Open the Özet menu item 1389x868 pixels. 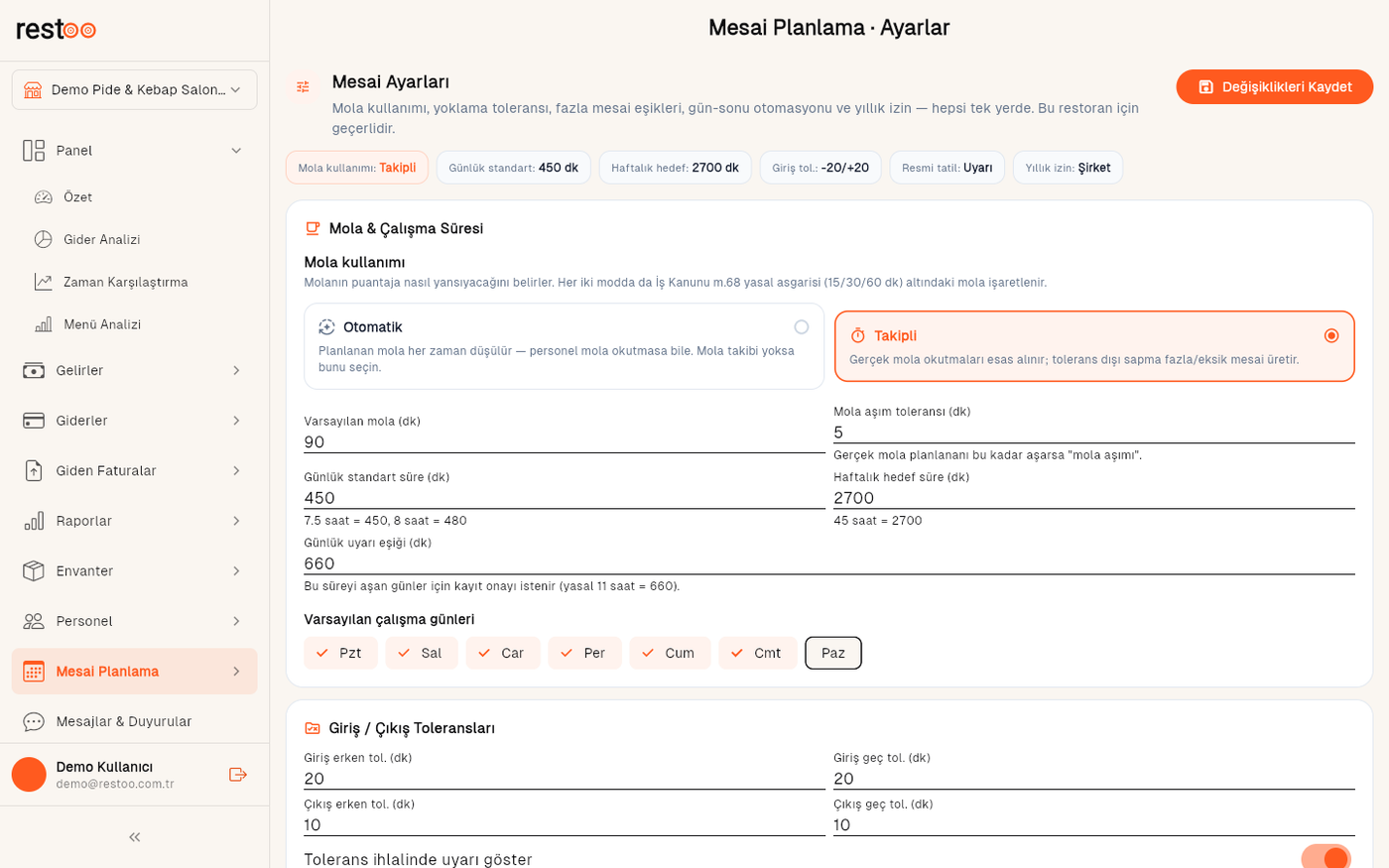pyautogui.click(x=135, y=197)
